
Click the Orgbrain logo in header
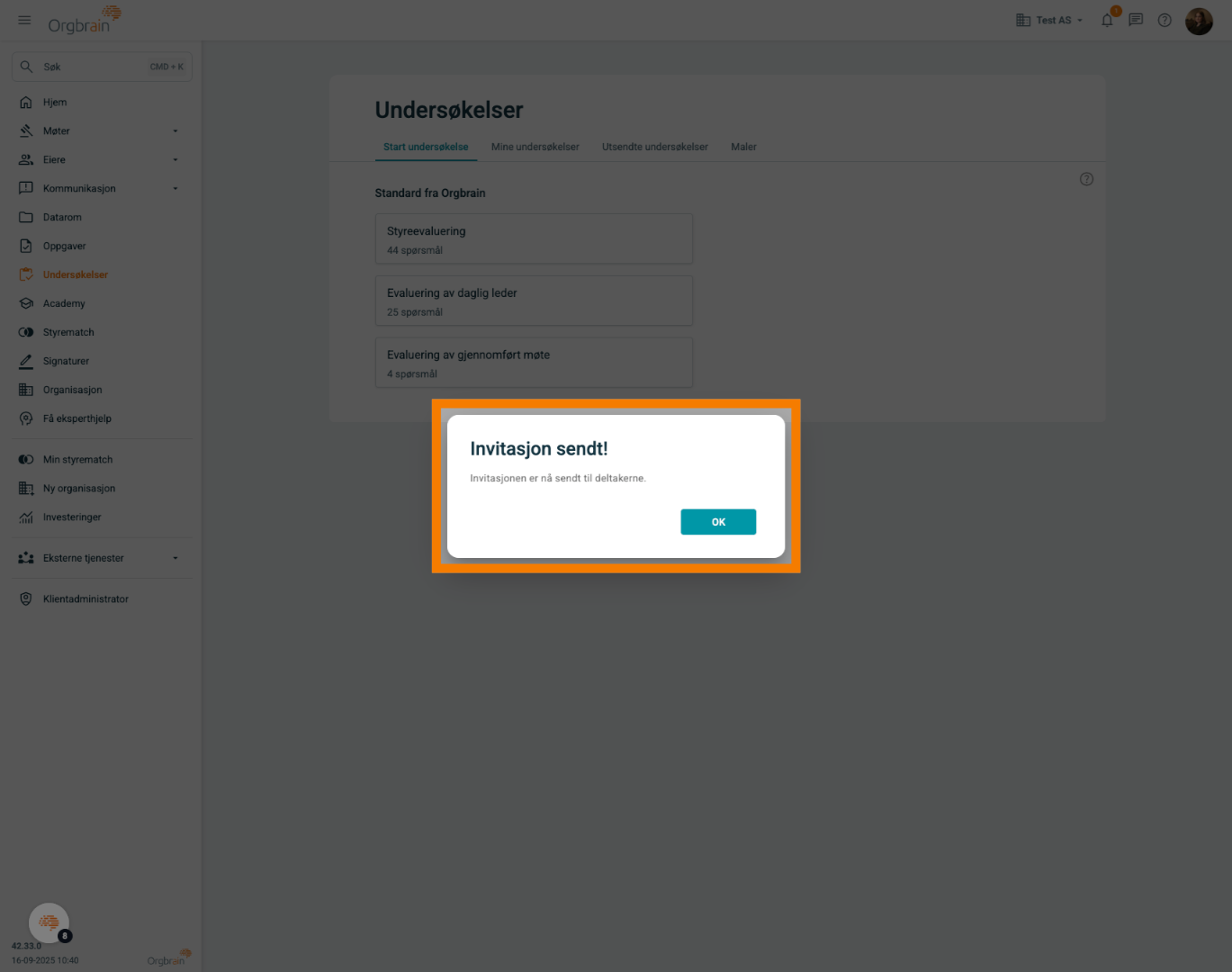click(84, 20)
